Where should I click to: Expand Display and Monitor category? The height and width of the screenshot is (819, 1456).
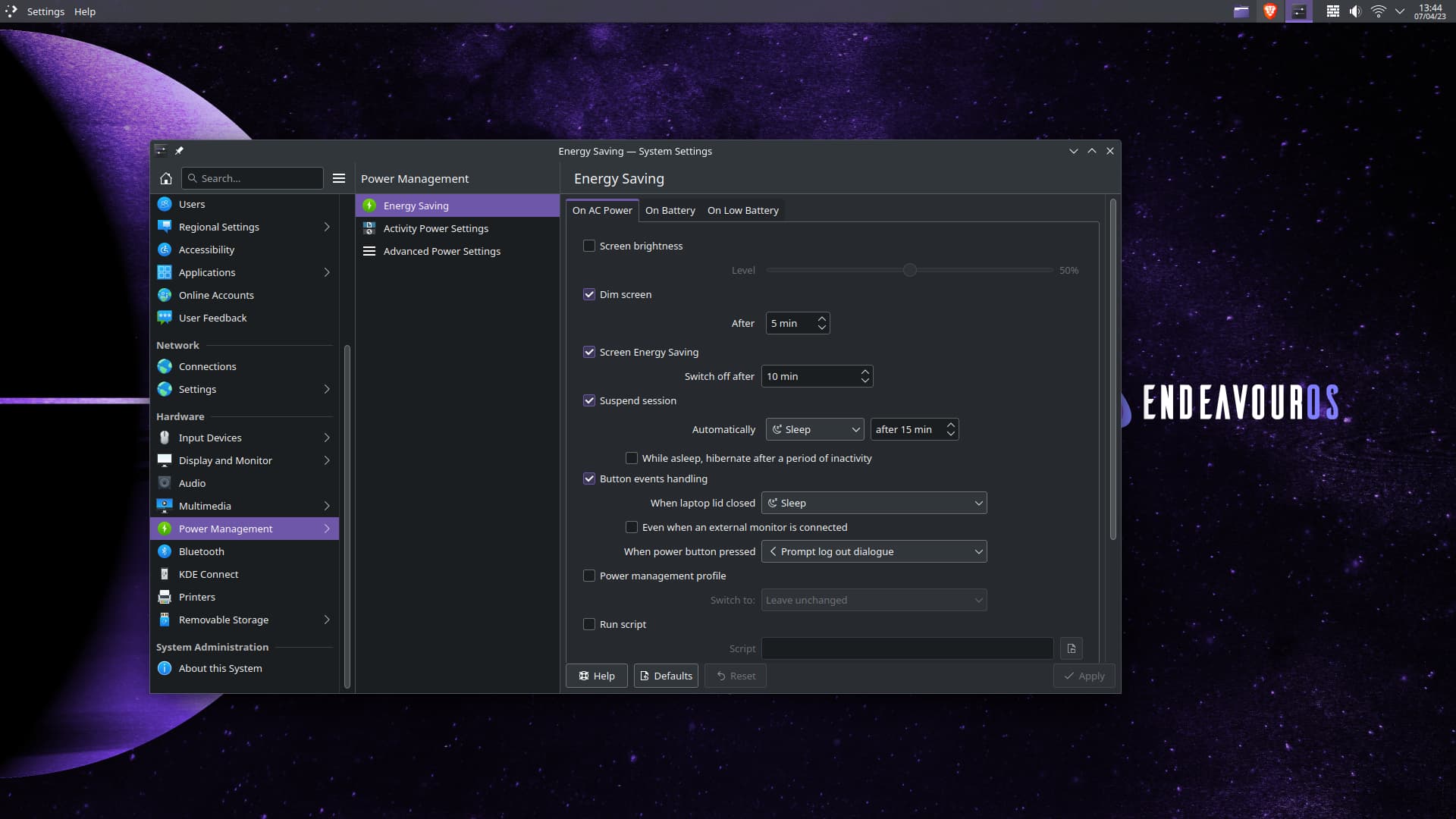(327, 460)
